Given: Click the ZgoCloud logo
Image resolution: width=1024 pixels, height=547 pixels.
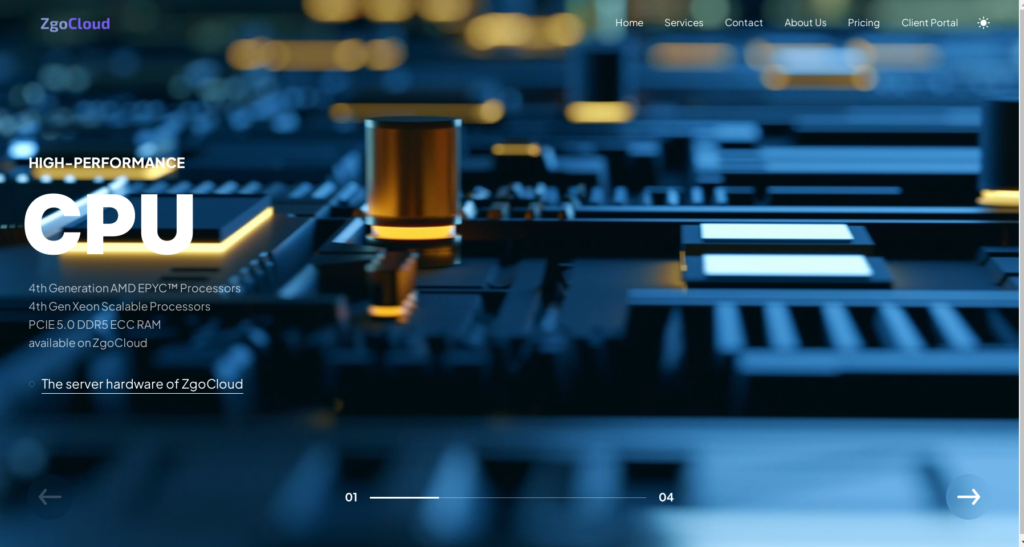Looking at the screenshot, I should point(75,24).
